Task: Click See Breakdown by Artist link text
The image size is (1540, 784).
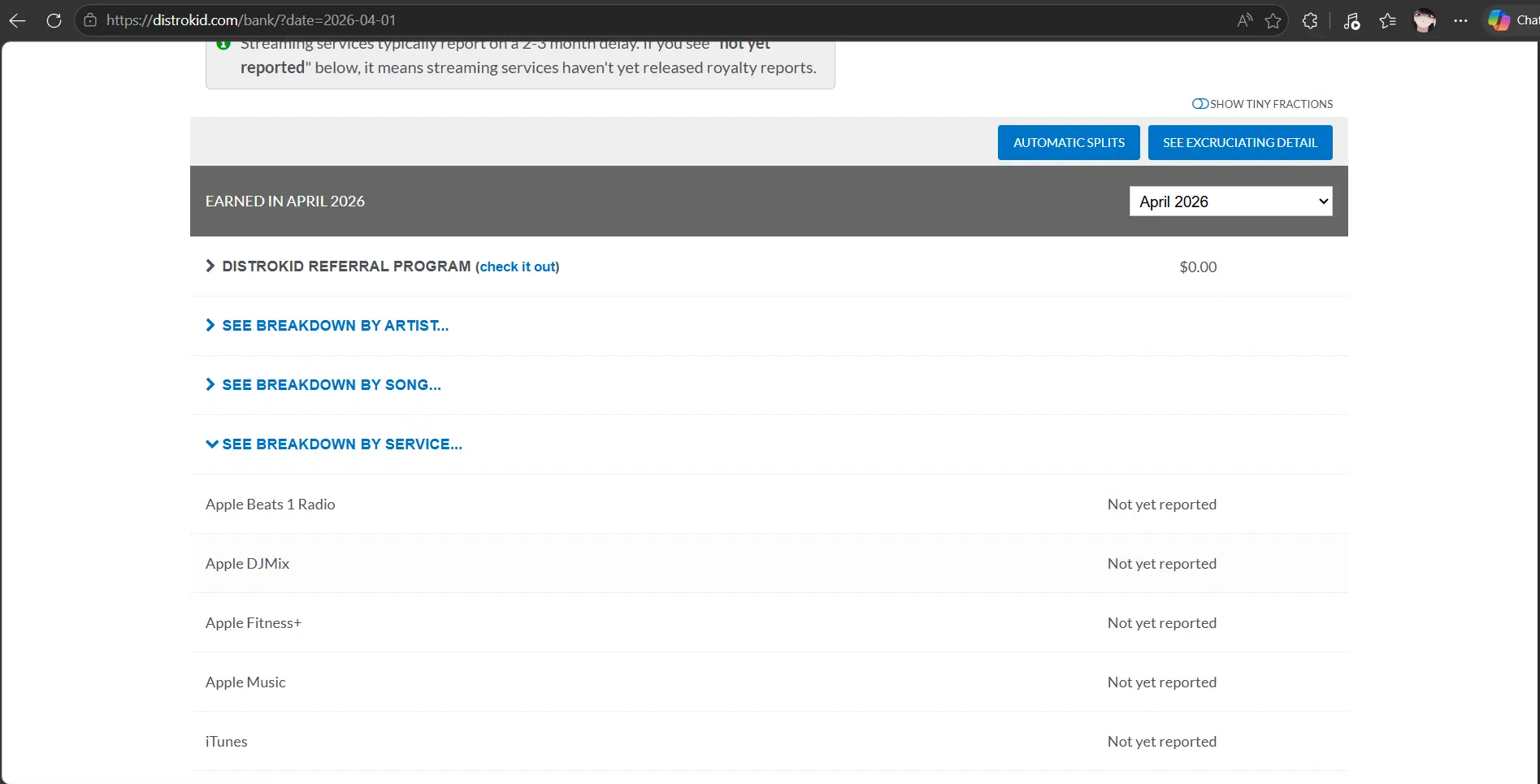Action: (x=336, y=326)
